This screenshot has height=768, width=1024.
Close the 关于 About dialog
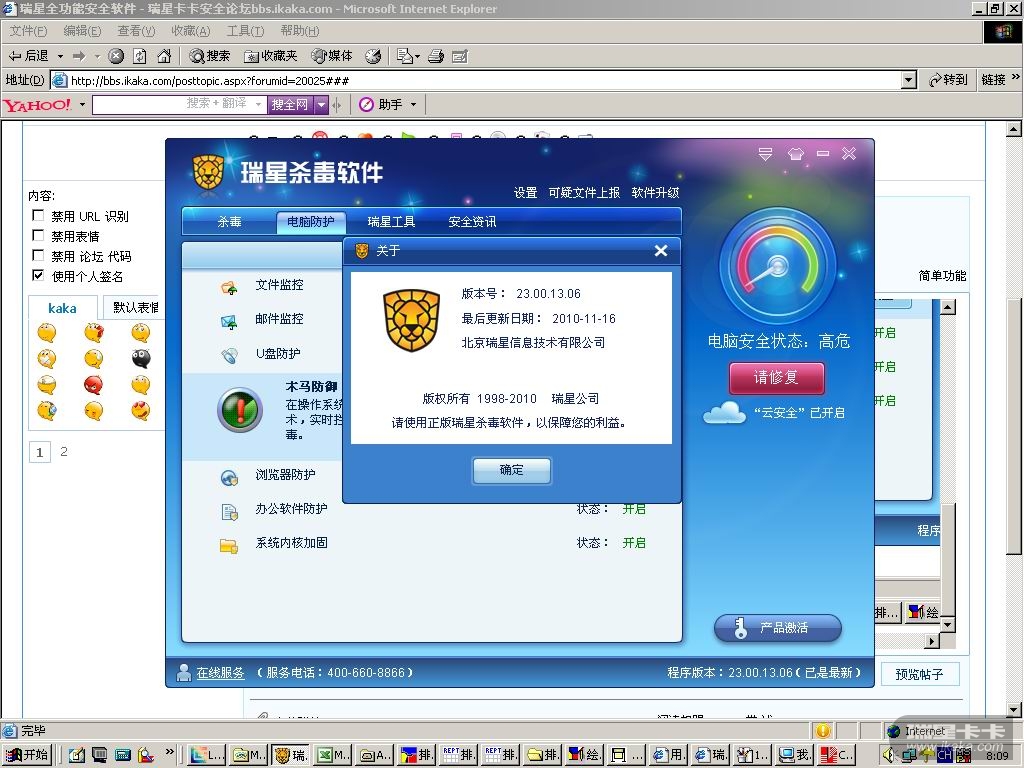coord(661,251)
